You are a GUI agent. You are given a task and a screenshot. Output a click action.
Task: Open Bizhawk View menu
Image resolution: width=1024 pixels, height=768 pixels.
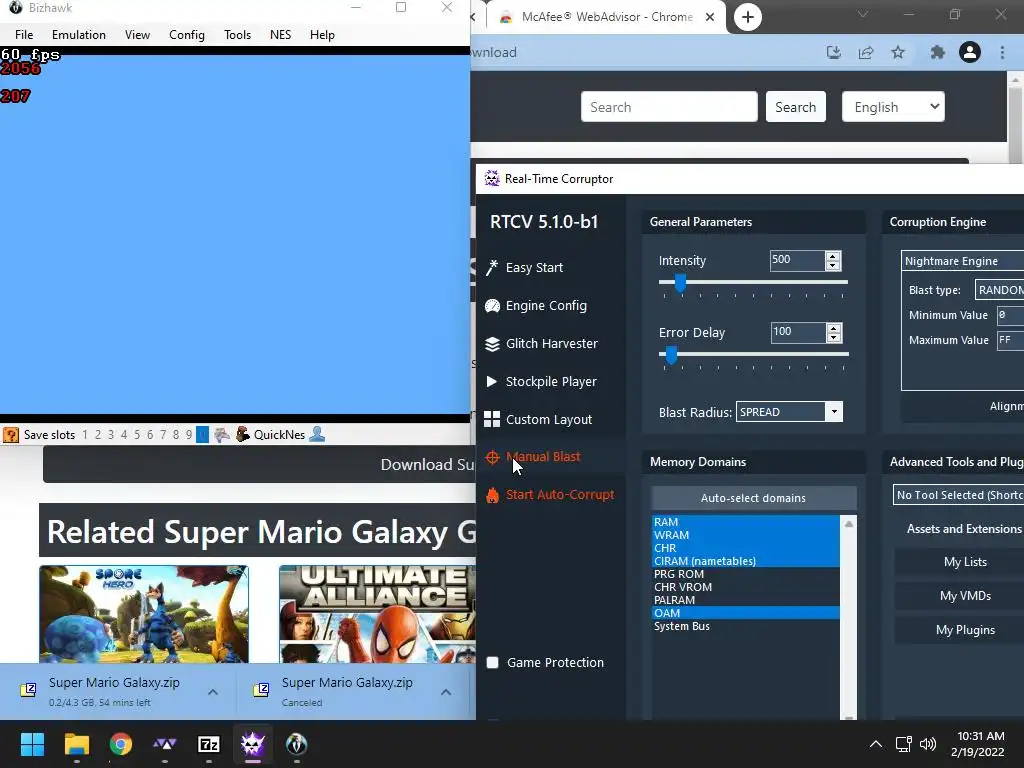tap(137, 35)
